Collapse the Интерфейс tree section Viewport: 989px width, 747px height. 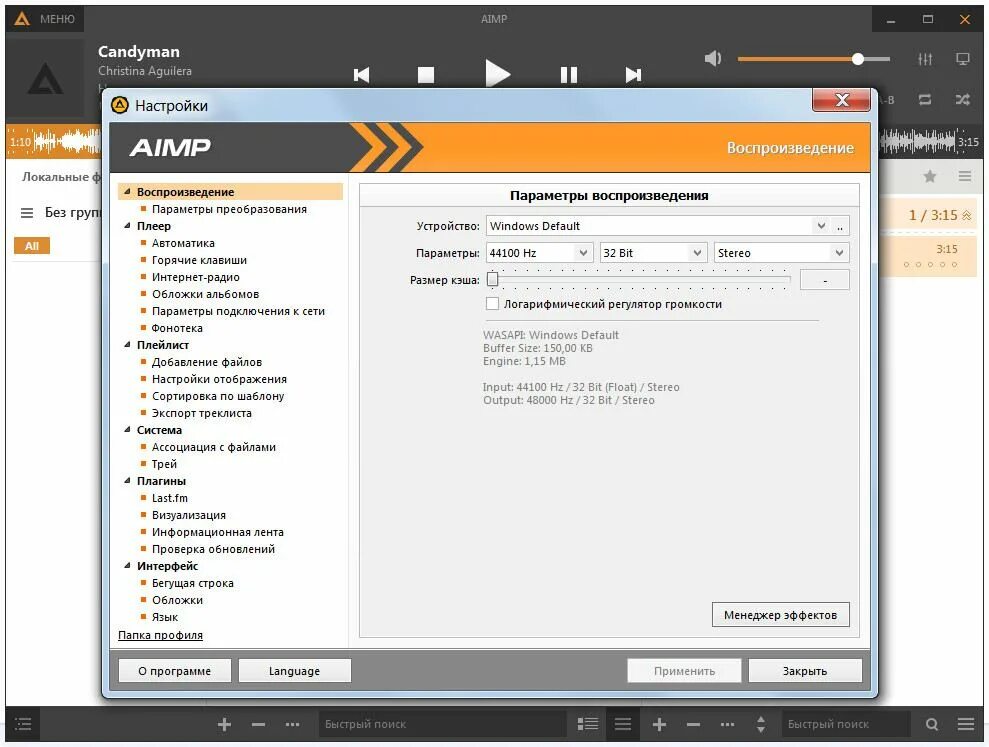tap(127, 566)
